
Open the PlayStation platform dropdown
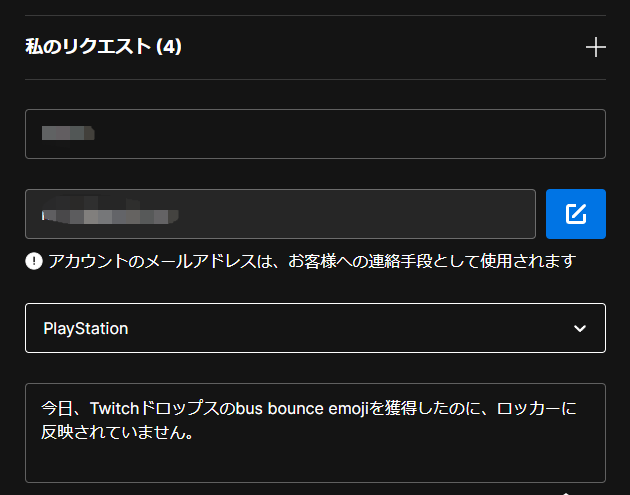(x=315, y=328)
